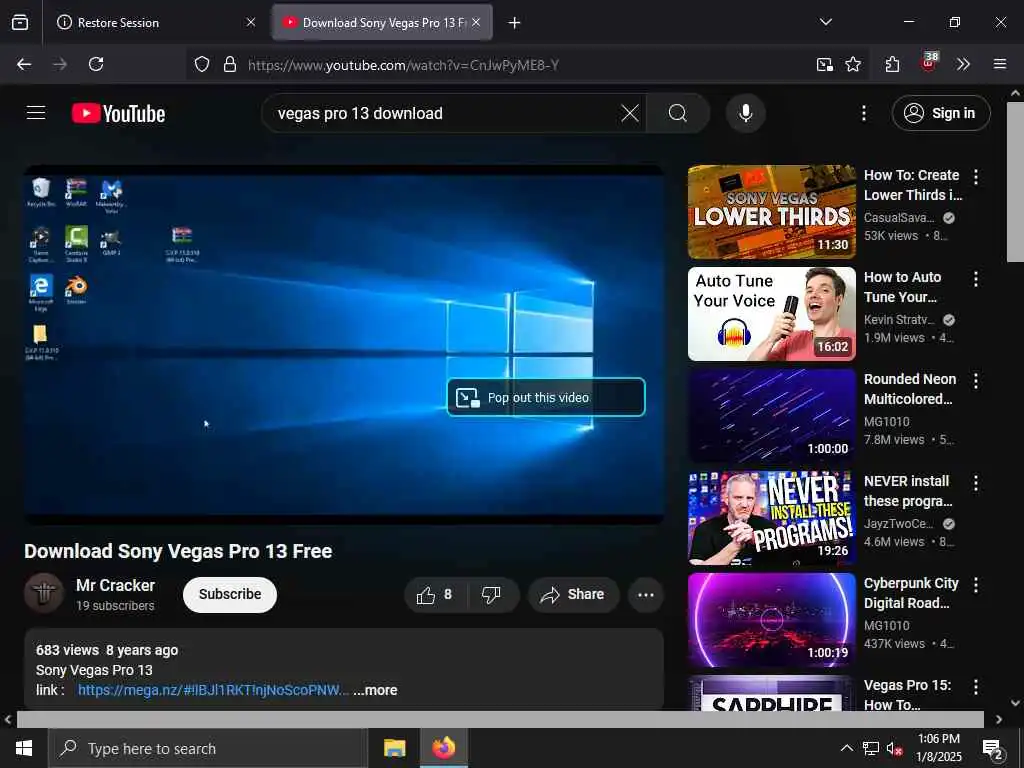The image size is (1024, 768).
Task: Play NEVER Install These Programs thumbnail
Action: (771, 517)
